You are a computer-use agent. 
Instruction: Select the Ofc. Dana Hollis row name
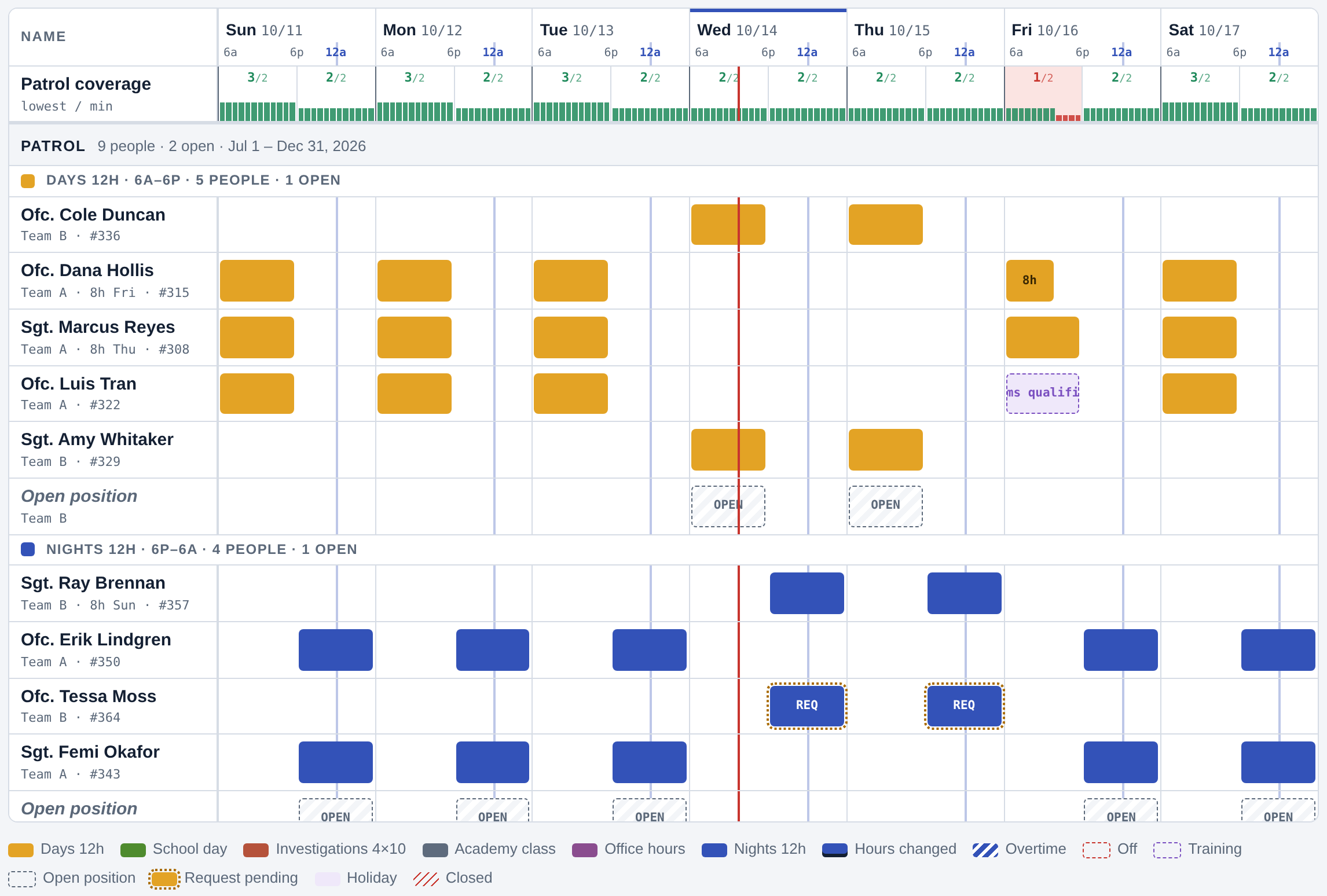87,270
